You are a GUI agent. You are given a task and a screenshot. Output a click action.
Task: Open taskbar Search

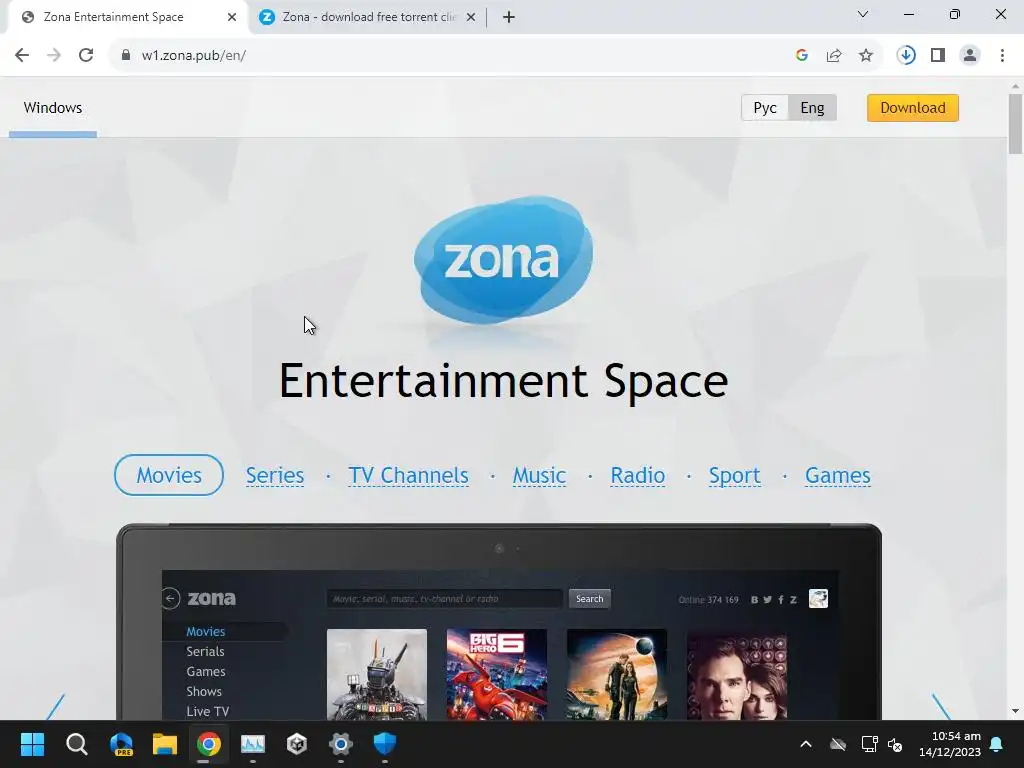76,744
